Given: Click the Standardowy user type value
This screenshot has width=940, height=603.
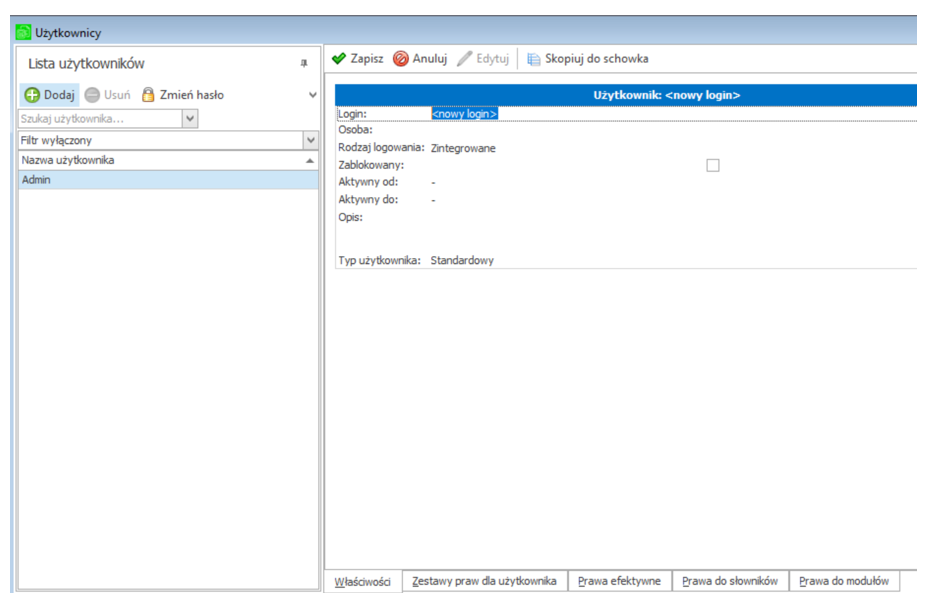Looking at the screenshot, I should (x=462, y=260).
